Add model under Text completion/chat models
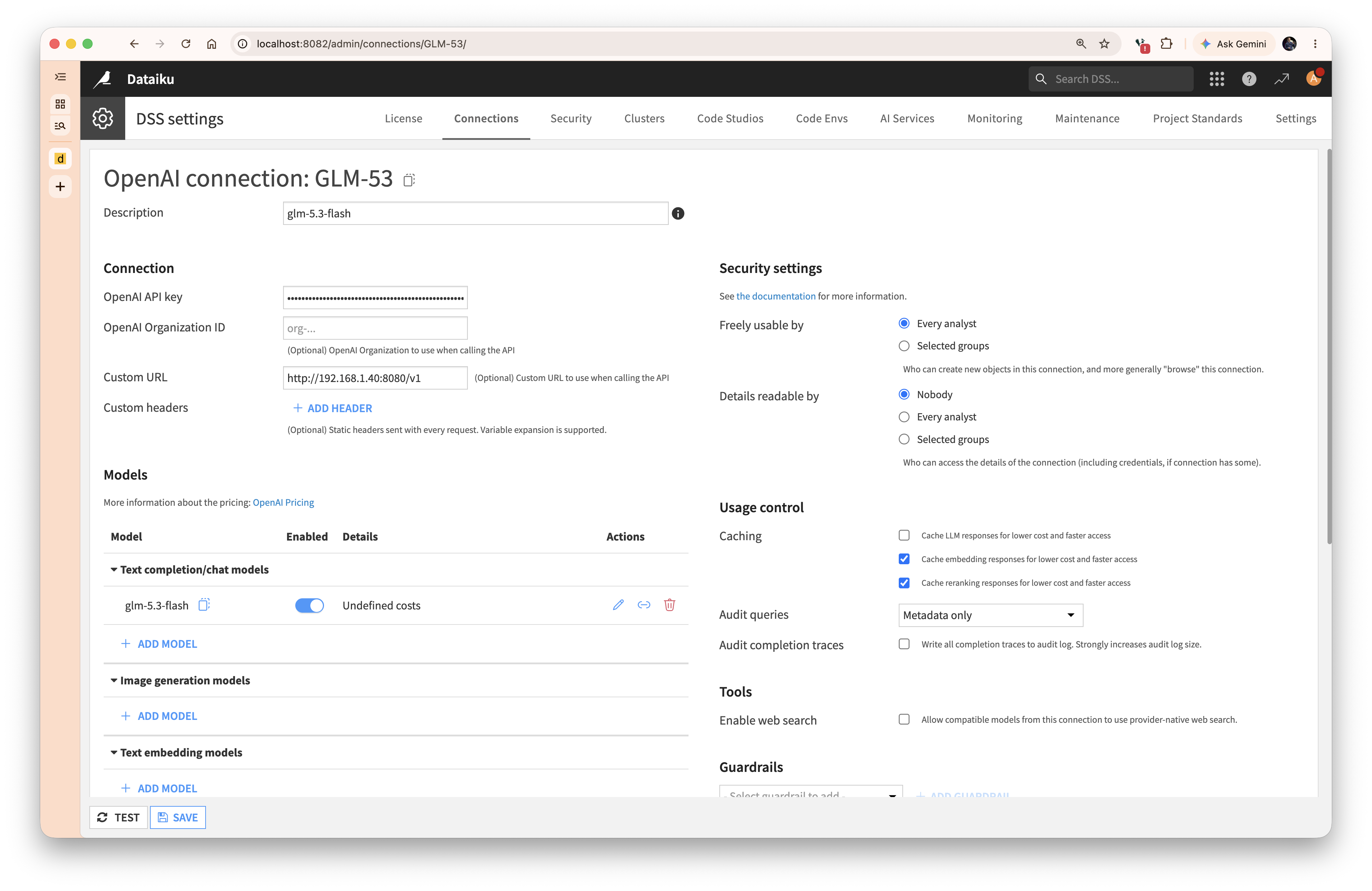 159,644
